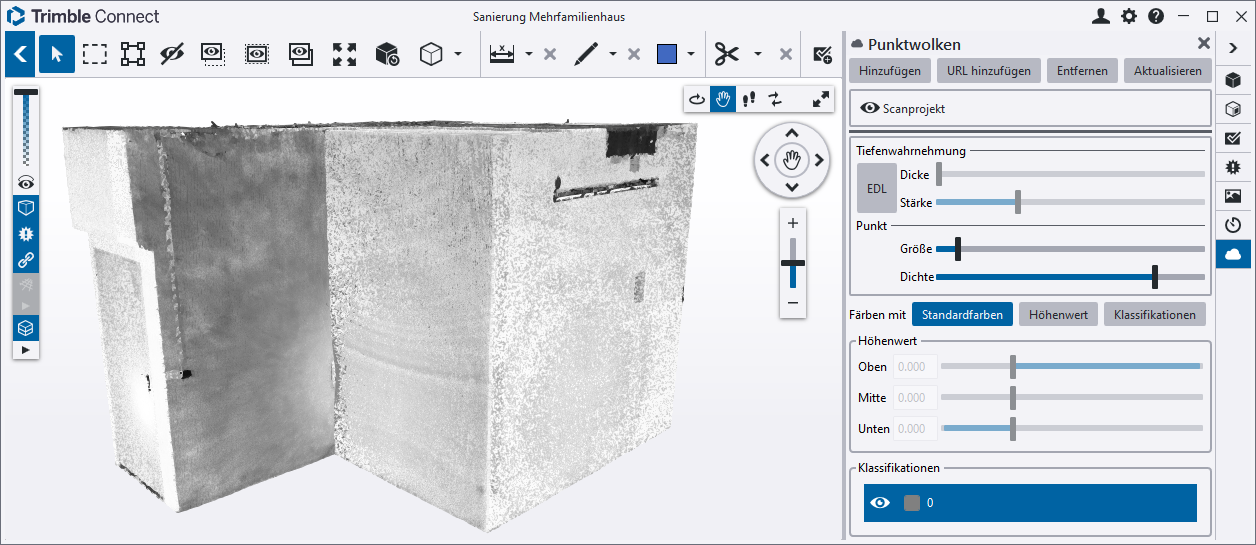Select the rectangle selection tool

click(x=95, y=54)
